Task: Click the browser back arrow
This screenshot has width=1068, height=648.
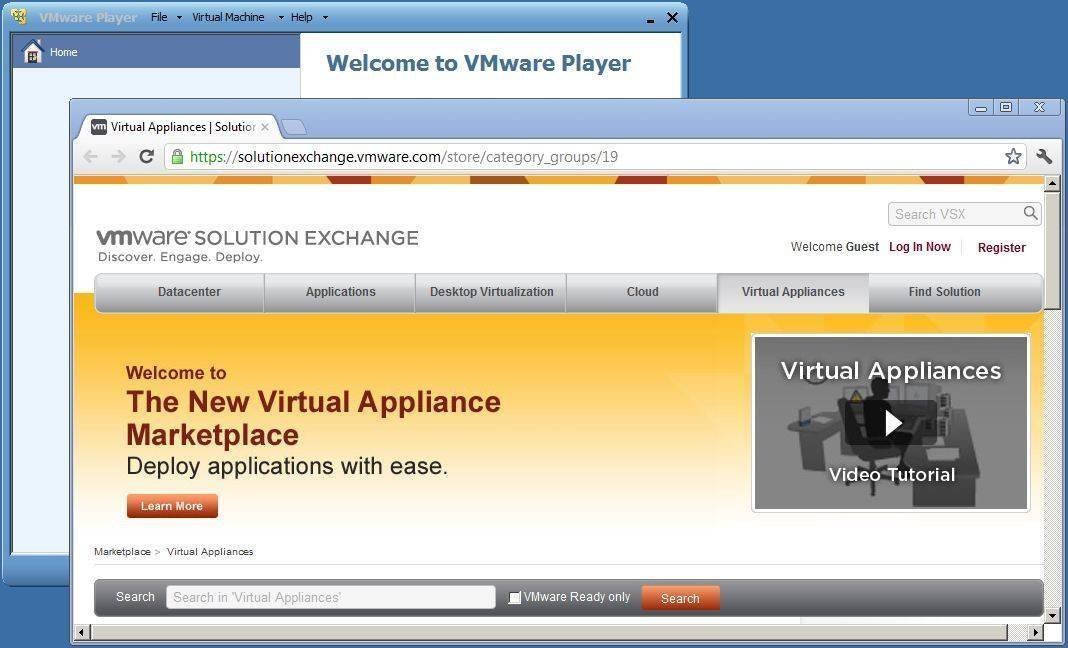Action: [90, 157]
